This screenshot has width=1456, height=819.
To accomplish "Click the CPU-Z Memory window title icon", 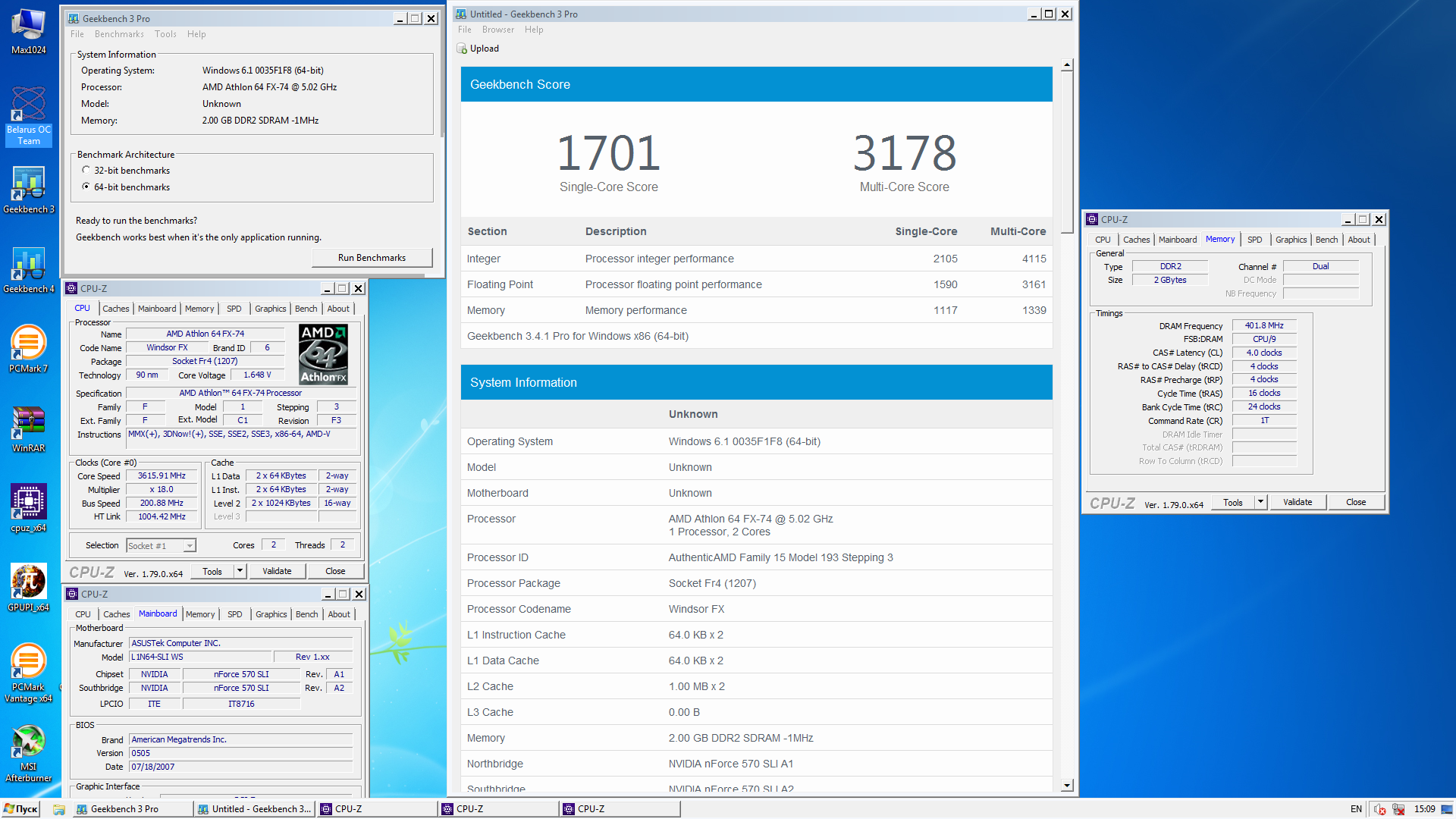I will tap(1092, 219).
